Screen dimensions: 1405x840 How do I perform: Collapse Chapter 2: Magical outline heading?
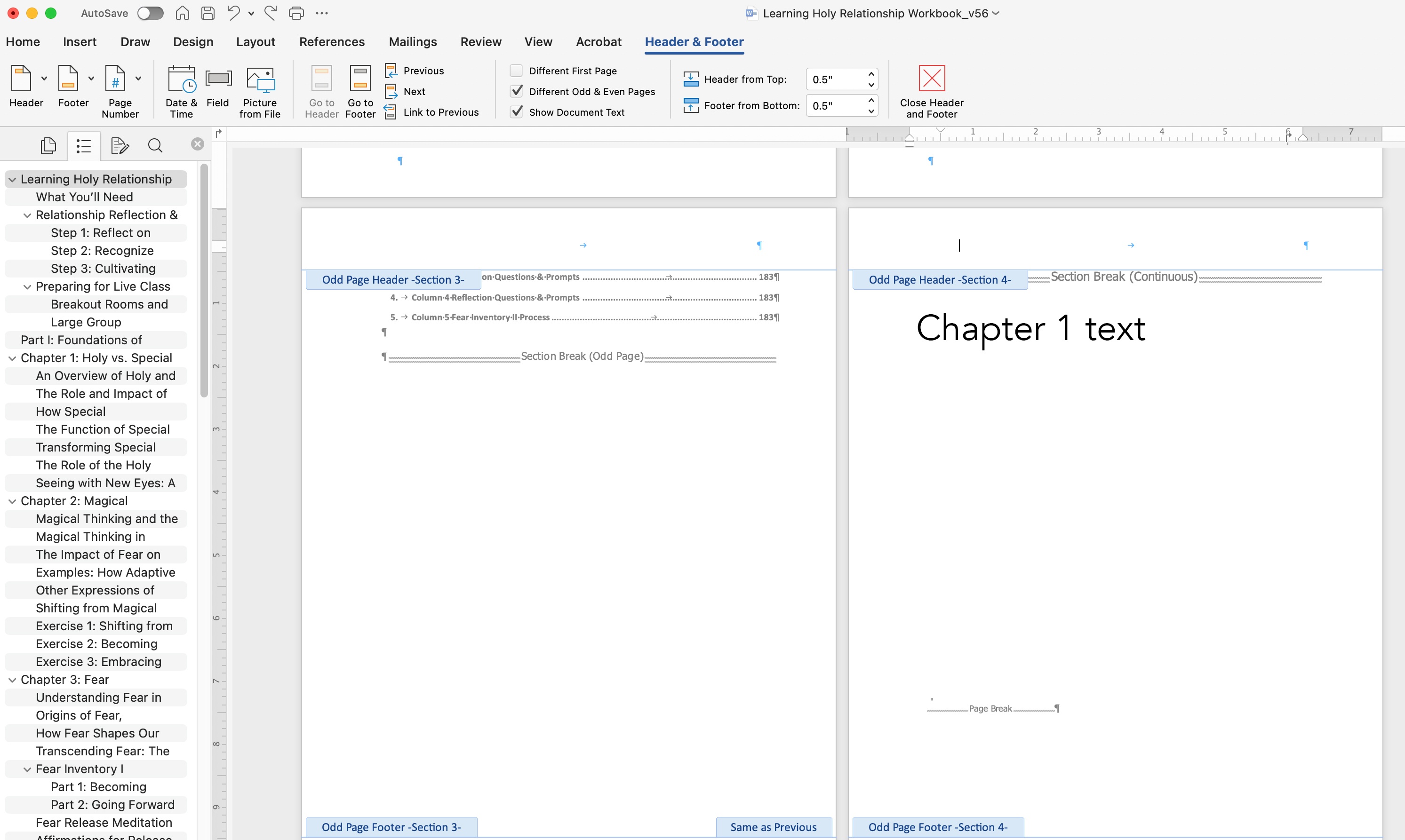pyautogui.click(x=12, y=501)
